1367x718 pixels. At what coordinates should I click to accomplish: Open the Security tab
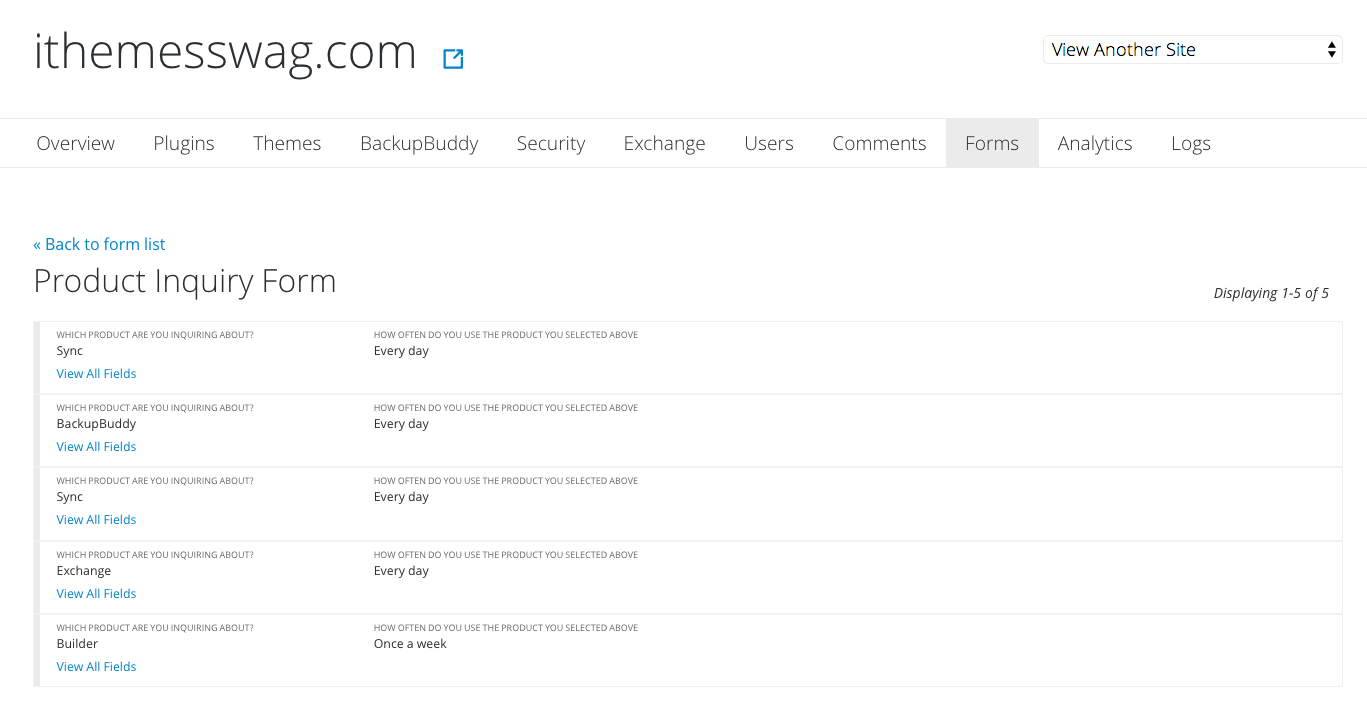click(551, 143)
